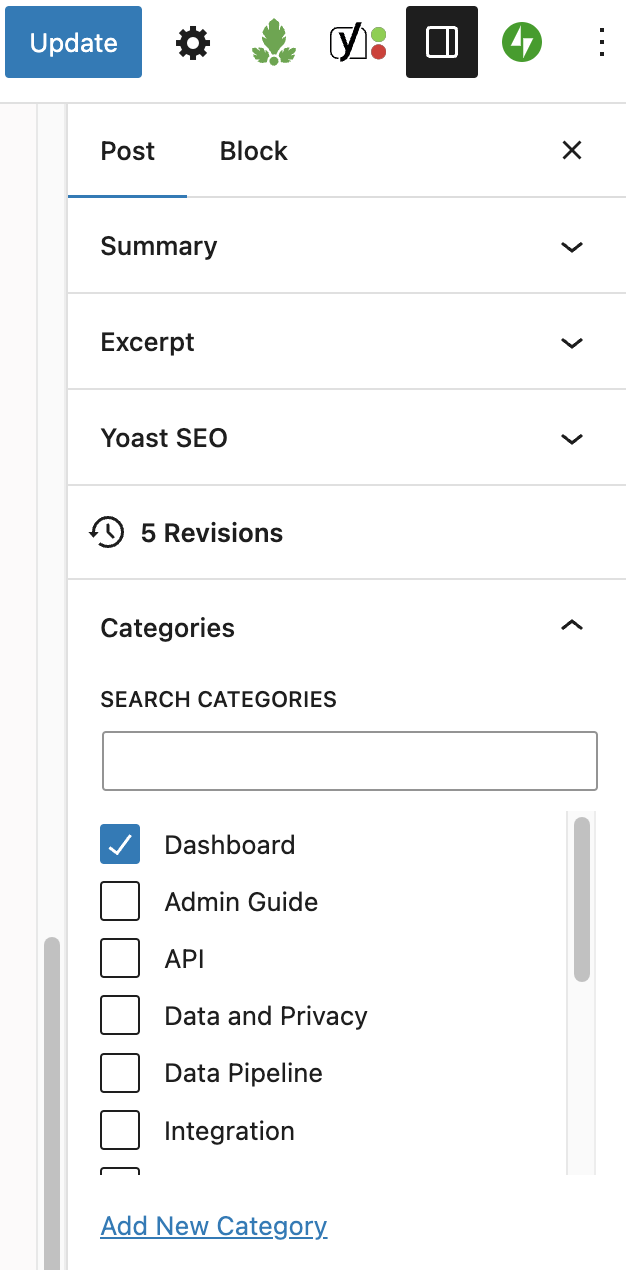626x1270 pixels.
Task: Click the Add New Category link
Action: [214, 1226]
